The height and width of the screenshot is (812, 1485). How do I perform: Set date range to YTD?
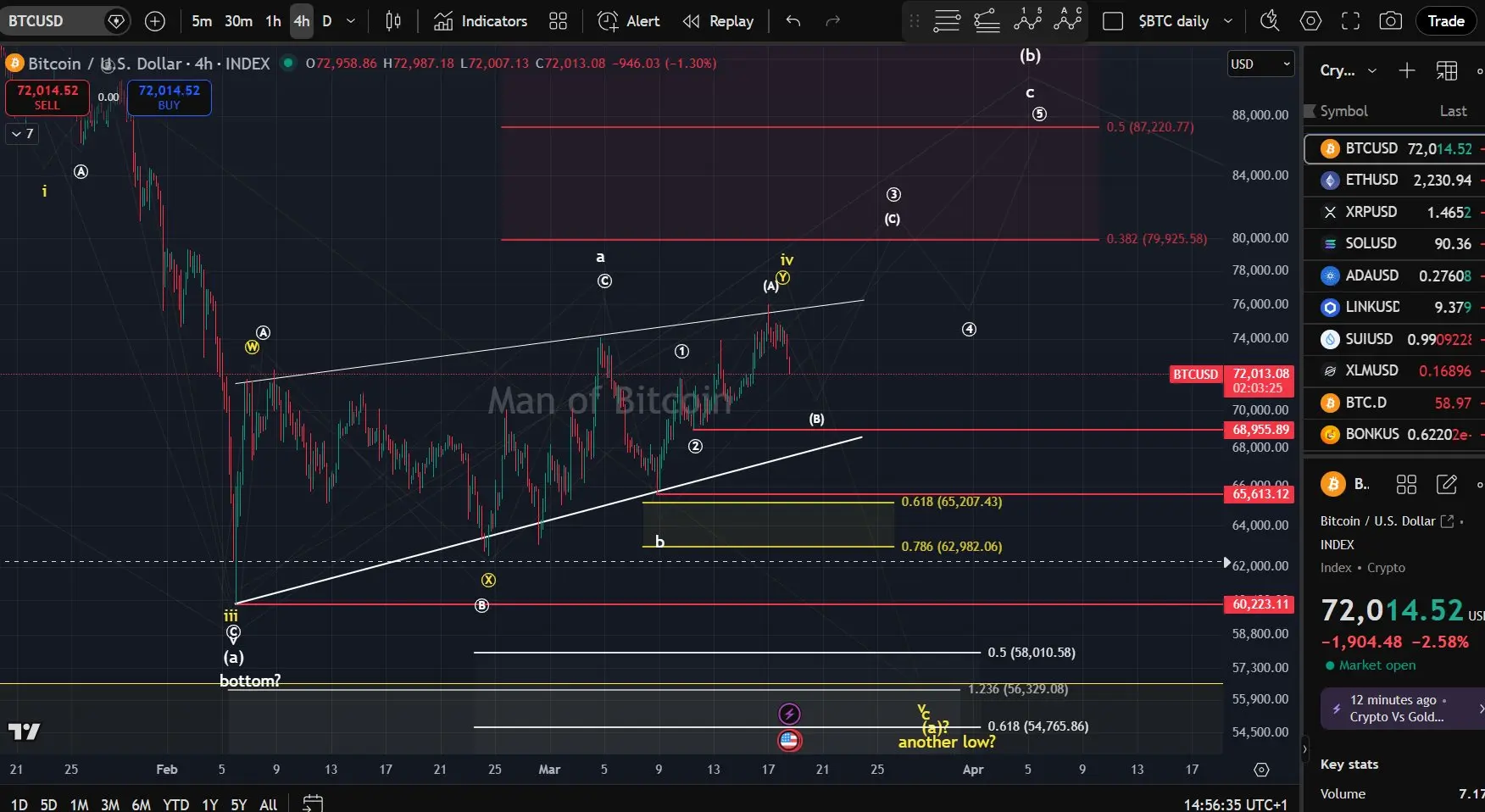(175, 804)
